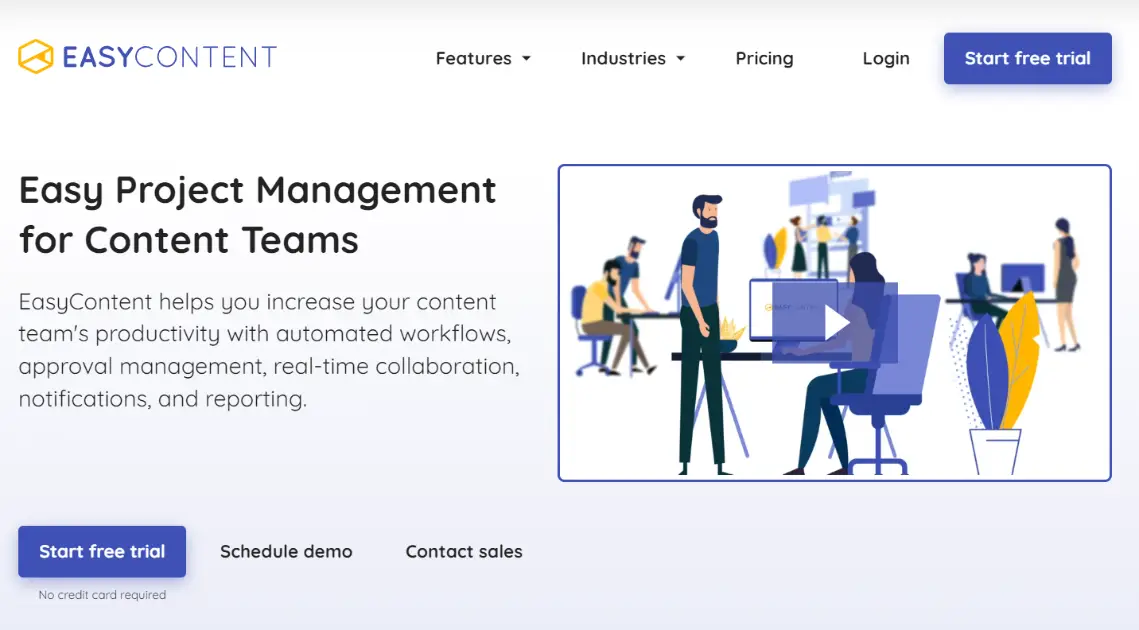1139x630 pixels.
Task: Click the EasyContent hexagon logo icon
Action: (37, 57)
